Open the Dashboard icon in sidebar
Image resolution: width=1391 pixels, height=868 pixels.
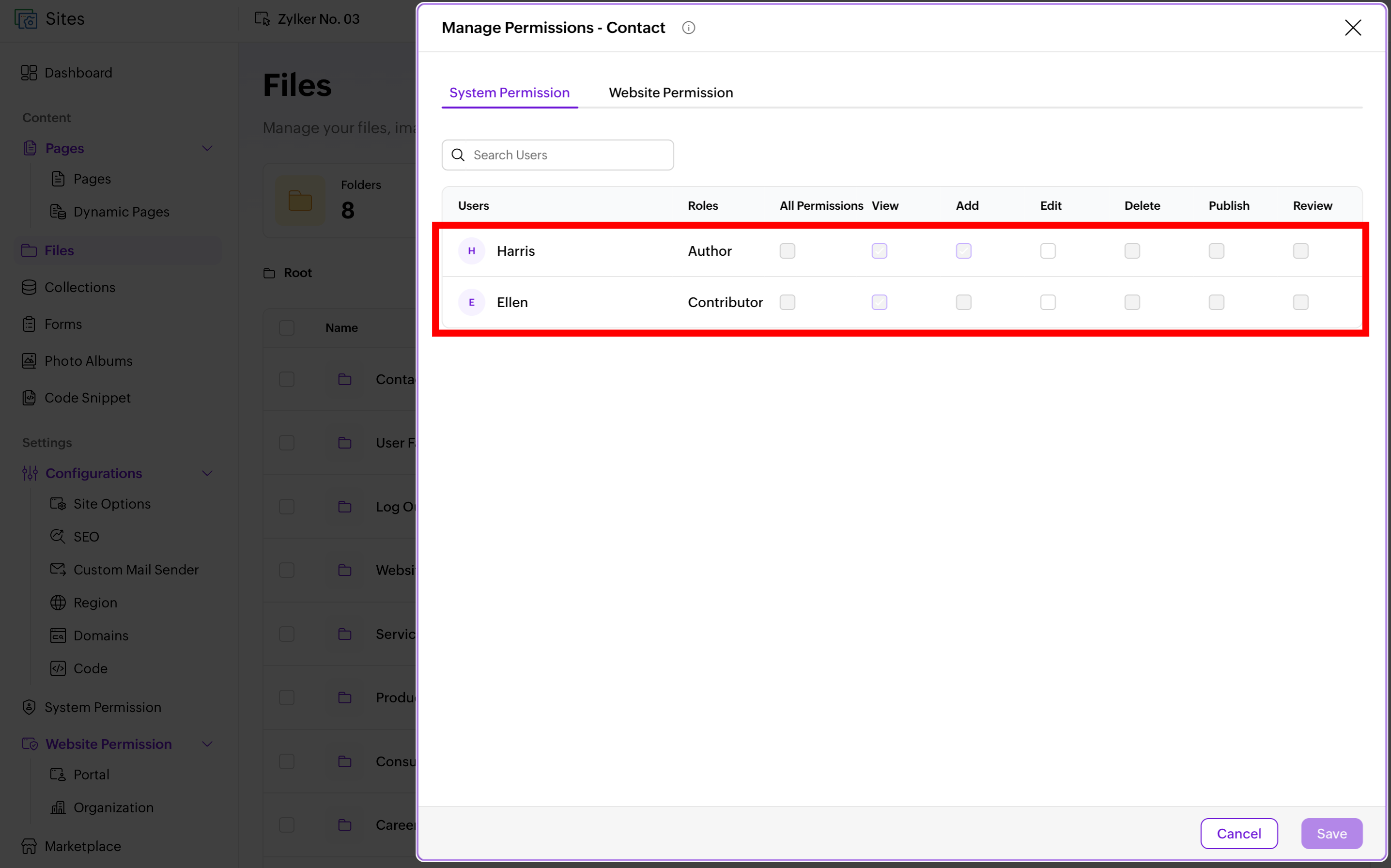[x=29, y=72]
